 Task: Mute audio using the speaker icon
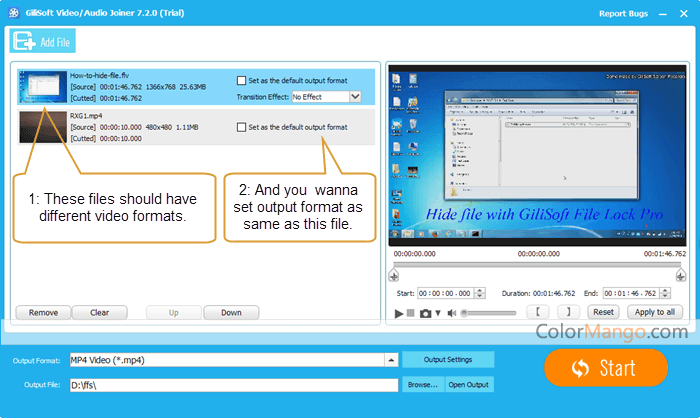[x=452, y=313]
